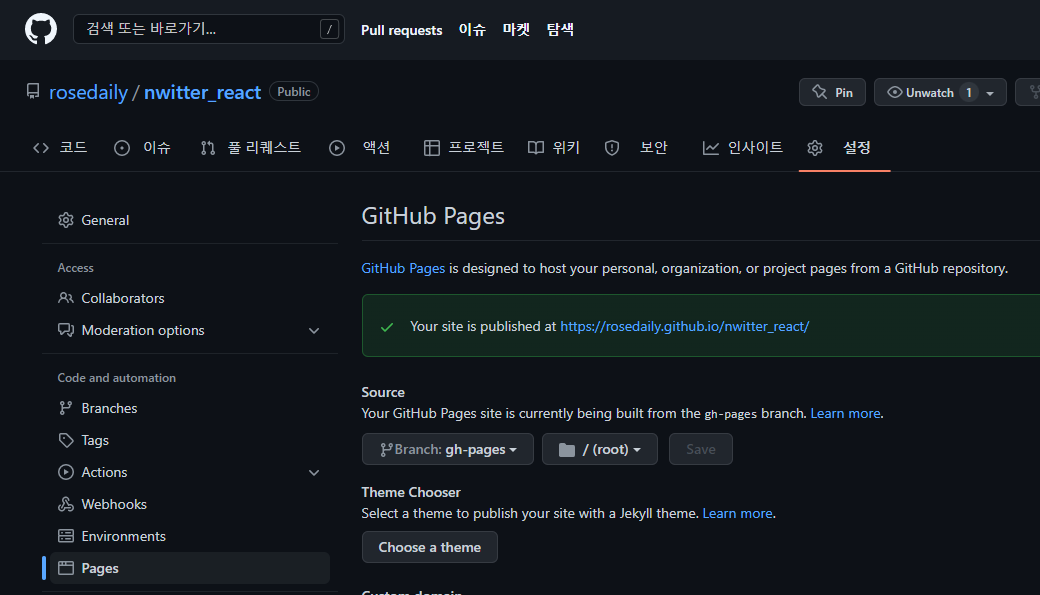
Task: Expand the Moderation options chevron
Action: (314, 331)
